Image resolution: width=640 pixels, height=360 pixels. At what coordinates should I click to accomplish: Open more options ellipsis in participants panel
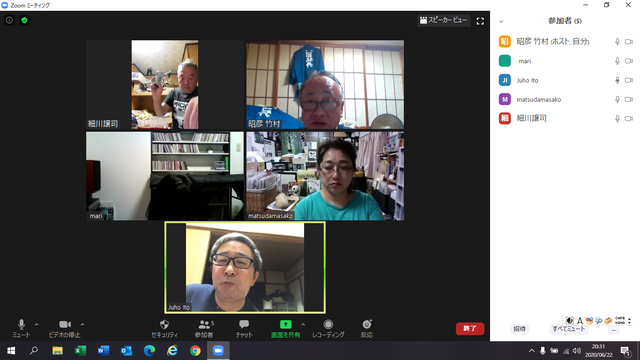(613, 330)
